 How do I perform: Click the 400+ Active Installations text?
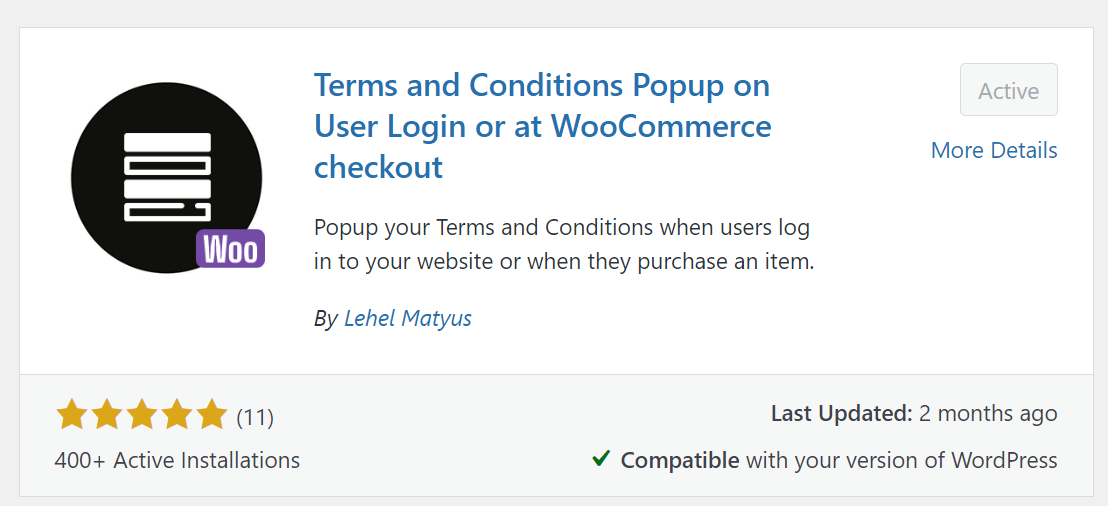[x=177, y=460]
